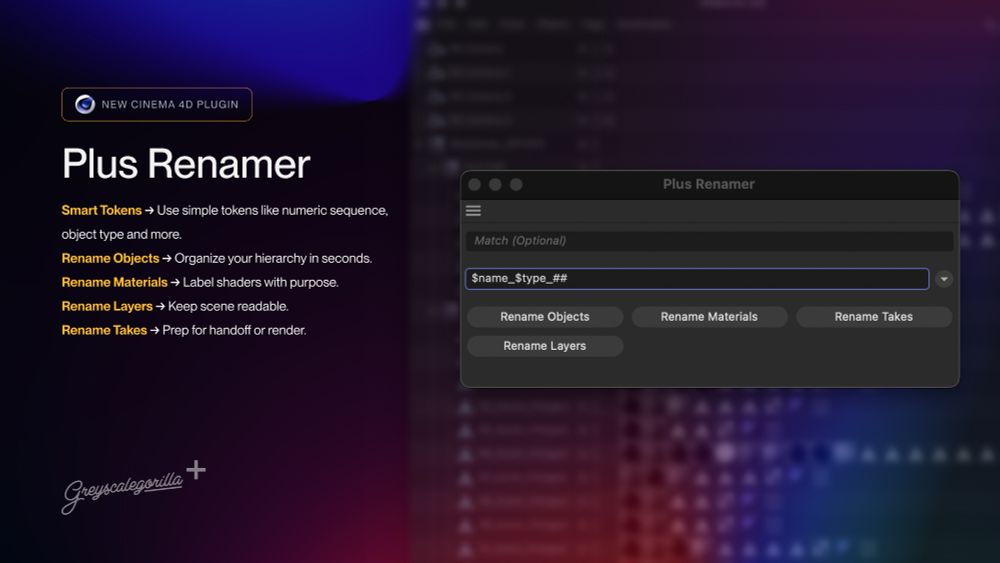Click 'Keep scene readable.' text
Viewport: 1000px width, 563px height.
(x=228, y=307)
